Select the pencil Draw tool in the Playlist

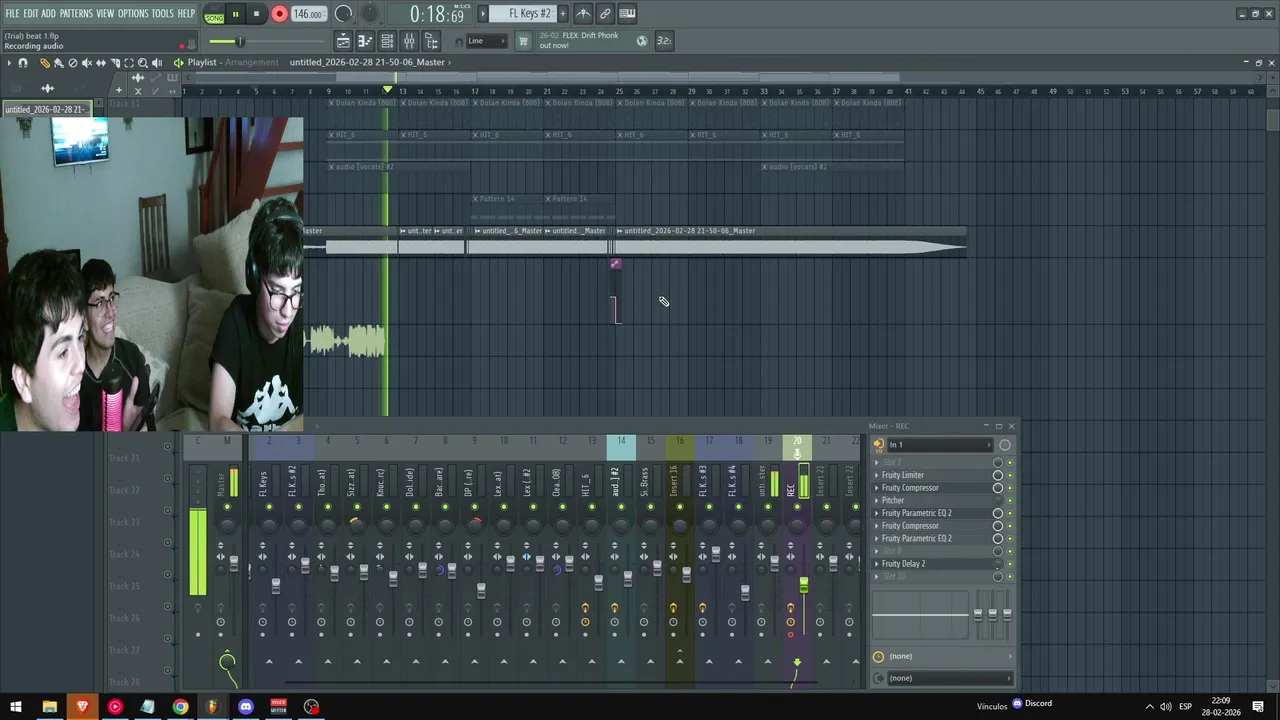[x=44, y=63]
